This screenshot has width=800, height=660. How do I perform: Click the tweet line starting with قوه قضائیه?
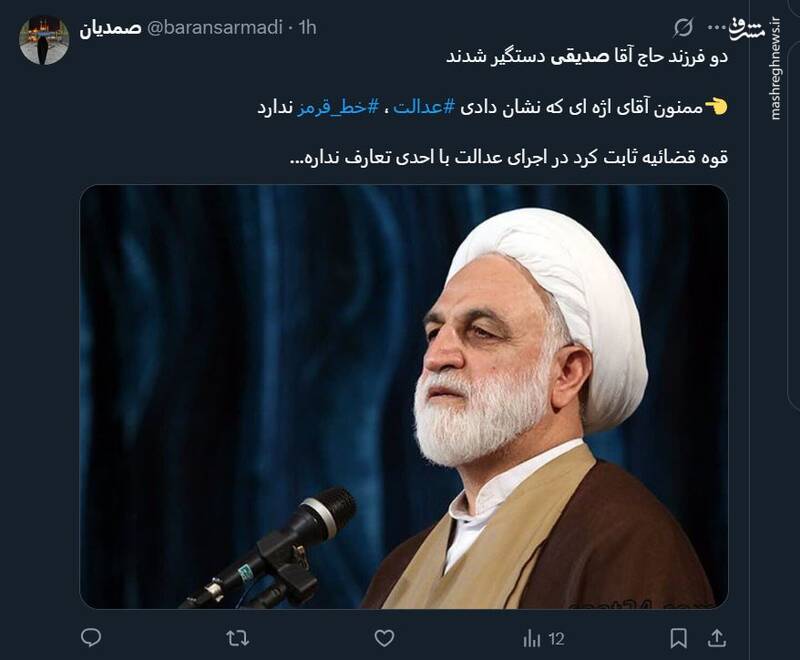click(x=509, y=158)
